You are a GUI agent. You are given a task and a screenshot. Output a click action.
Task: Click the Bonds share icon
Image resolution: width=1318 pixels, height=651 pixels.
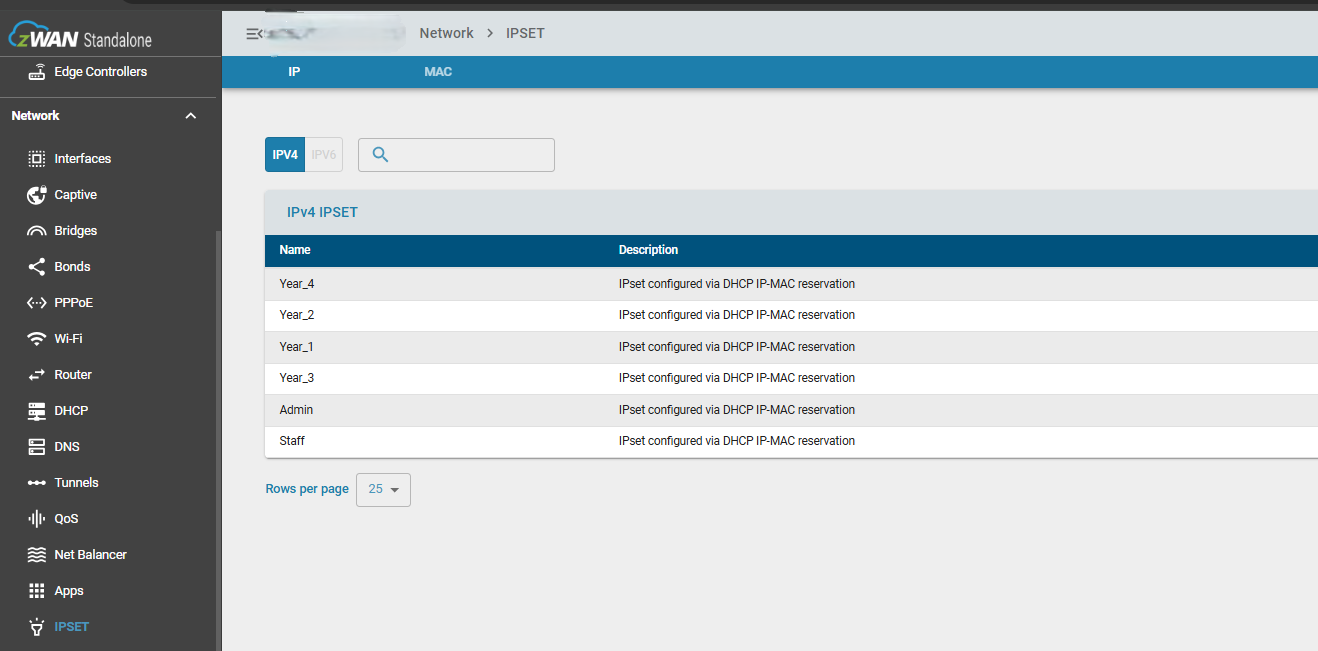pyautogui.click(x=37, y=267)
